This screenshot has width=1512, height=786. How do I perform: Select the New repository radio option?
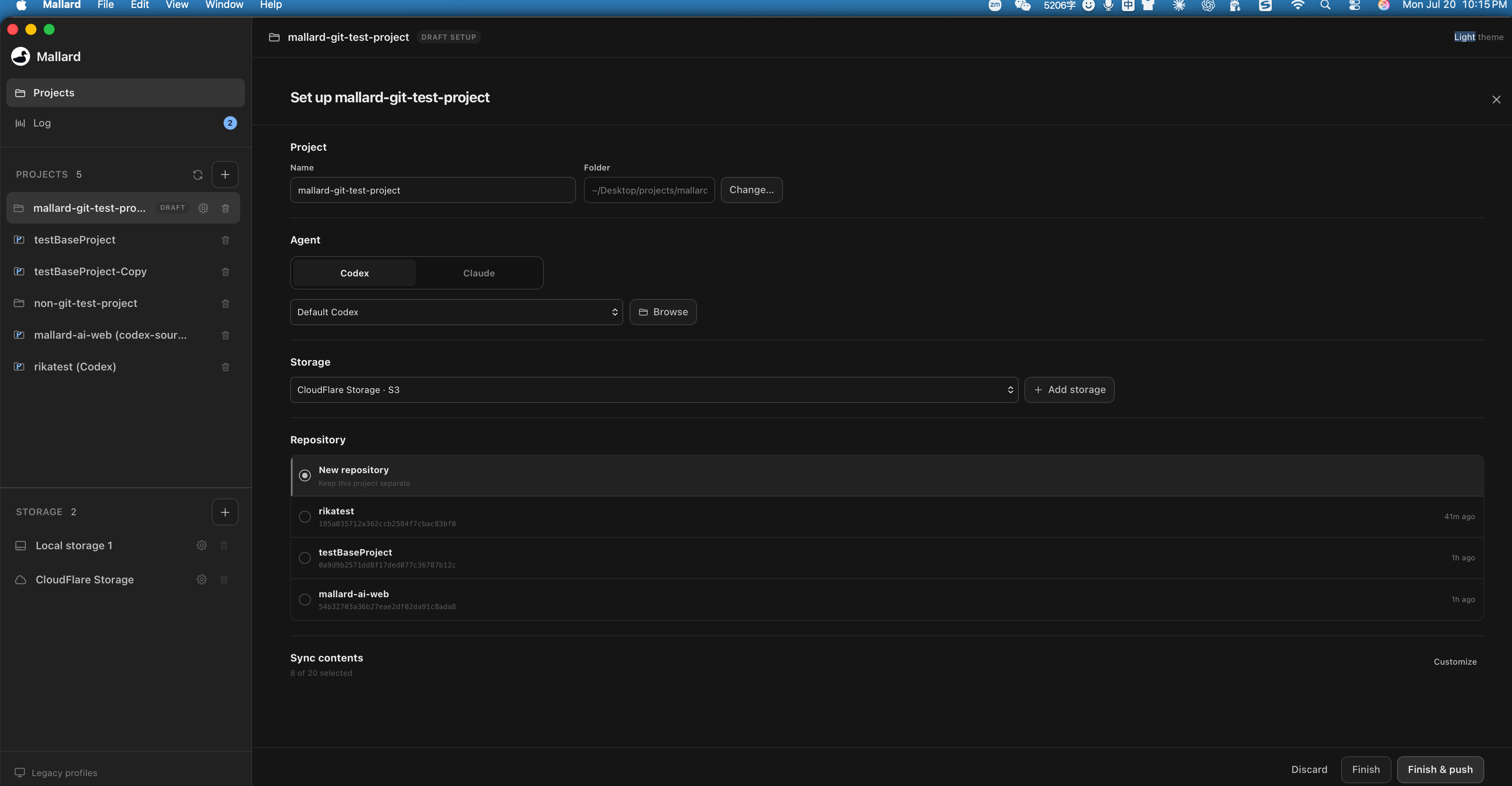tap(304, 475)
